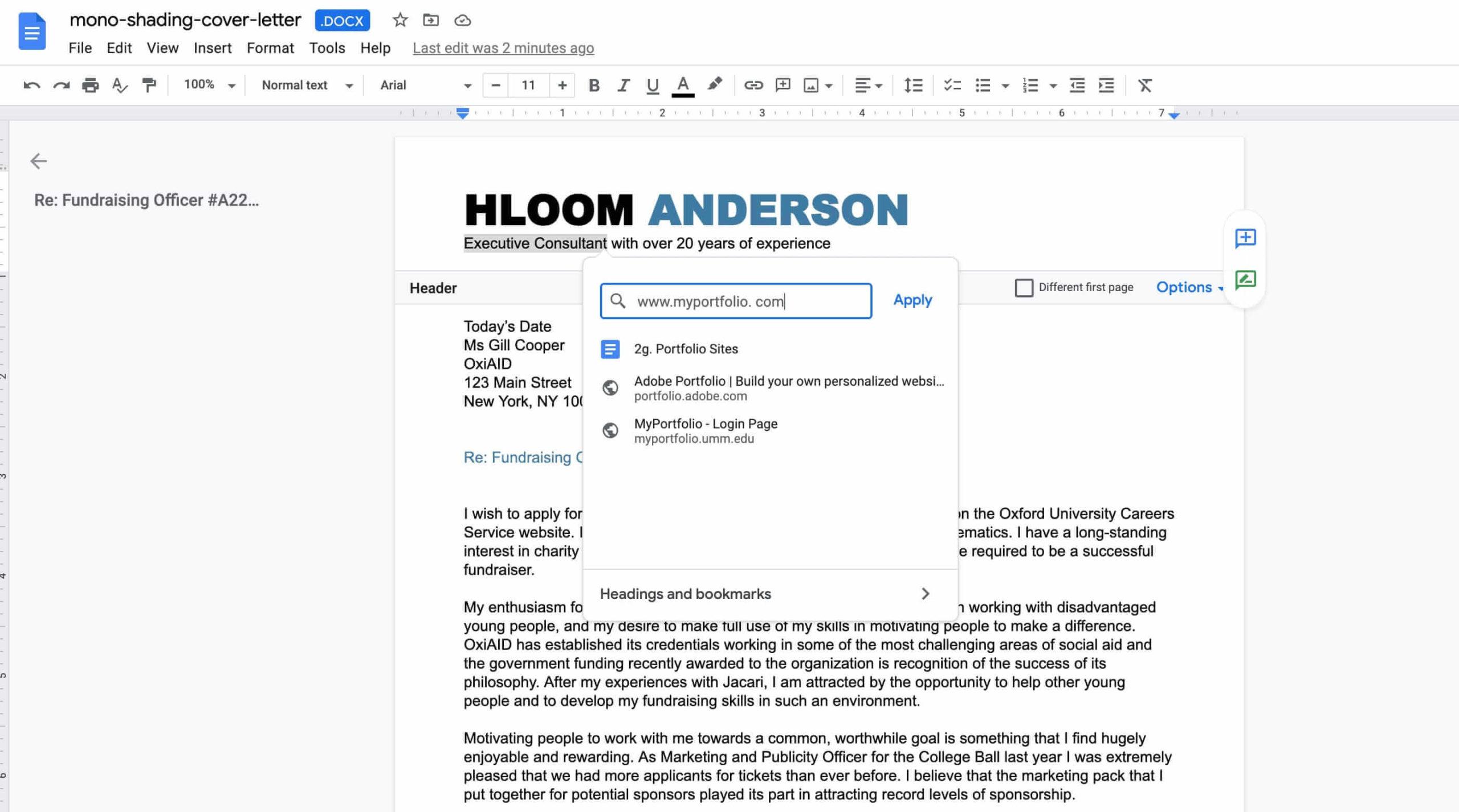Open version history via last edit link
This screenshot has width=1459, height=812.
(503, 48)
